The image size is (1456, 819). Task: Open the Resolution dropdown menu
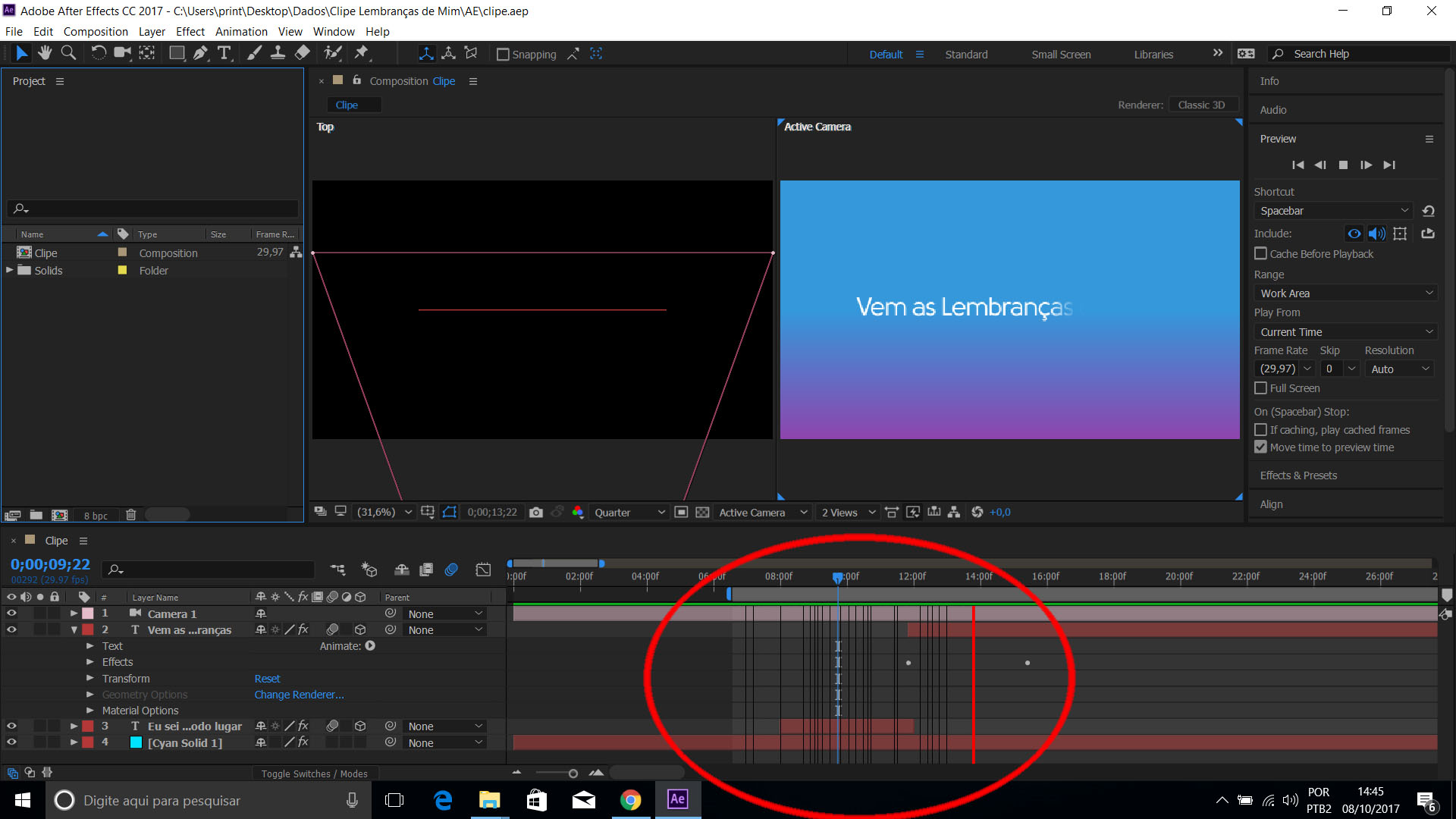(x=1400, y=368)
